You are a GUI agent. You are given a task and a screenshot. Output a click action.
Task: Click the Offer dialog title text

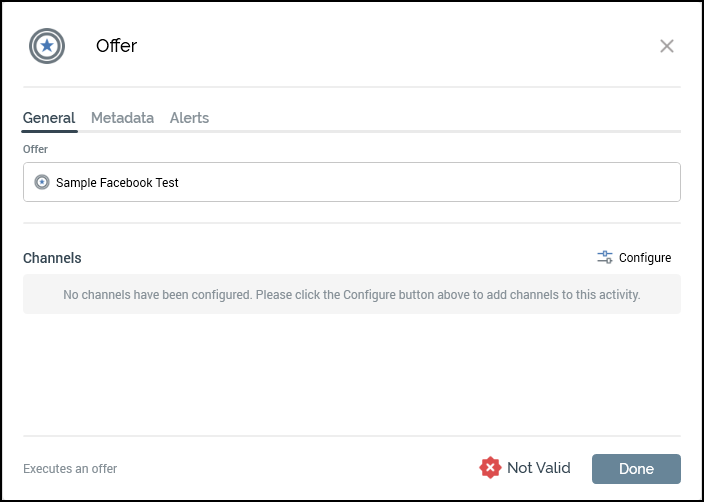coord(116,46)
